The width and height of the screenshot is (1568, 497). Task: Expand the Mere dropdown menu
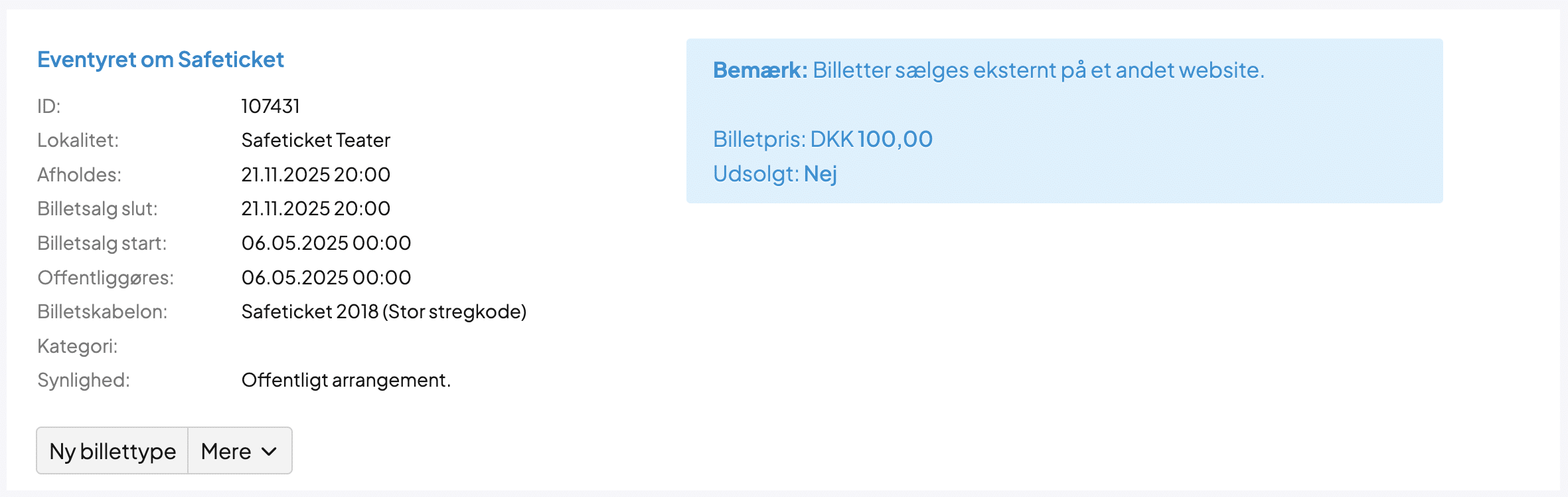point(239,451)
